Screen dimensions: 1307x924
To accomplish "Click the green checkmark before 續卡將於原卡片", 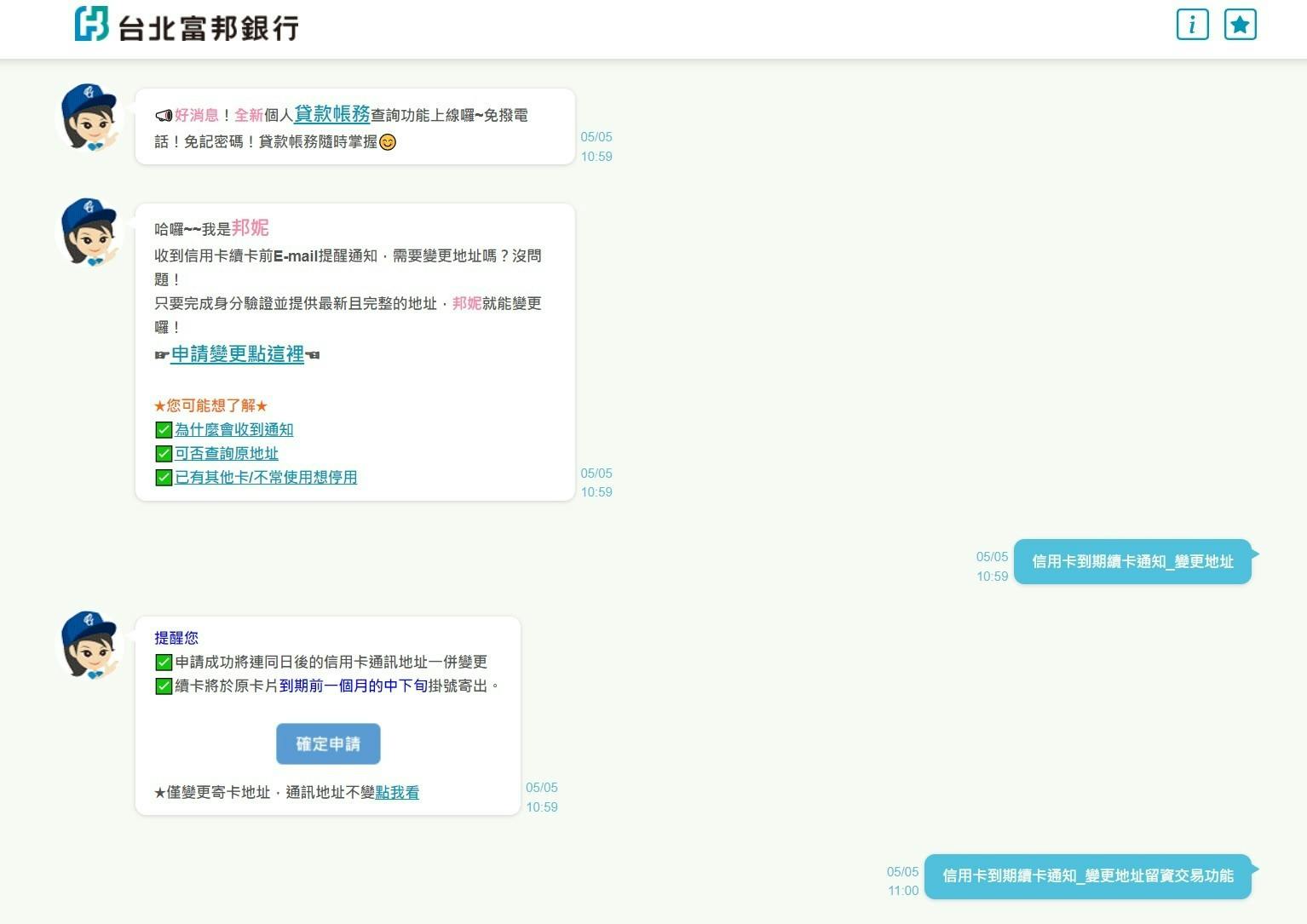I will tap(164, 686).
